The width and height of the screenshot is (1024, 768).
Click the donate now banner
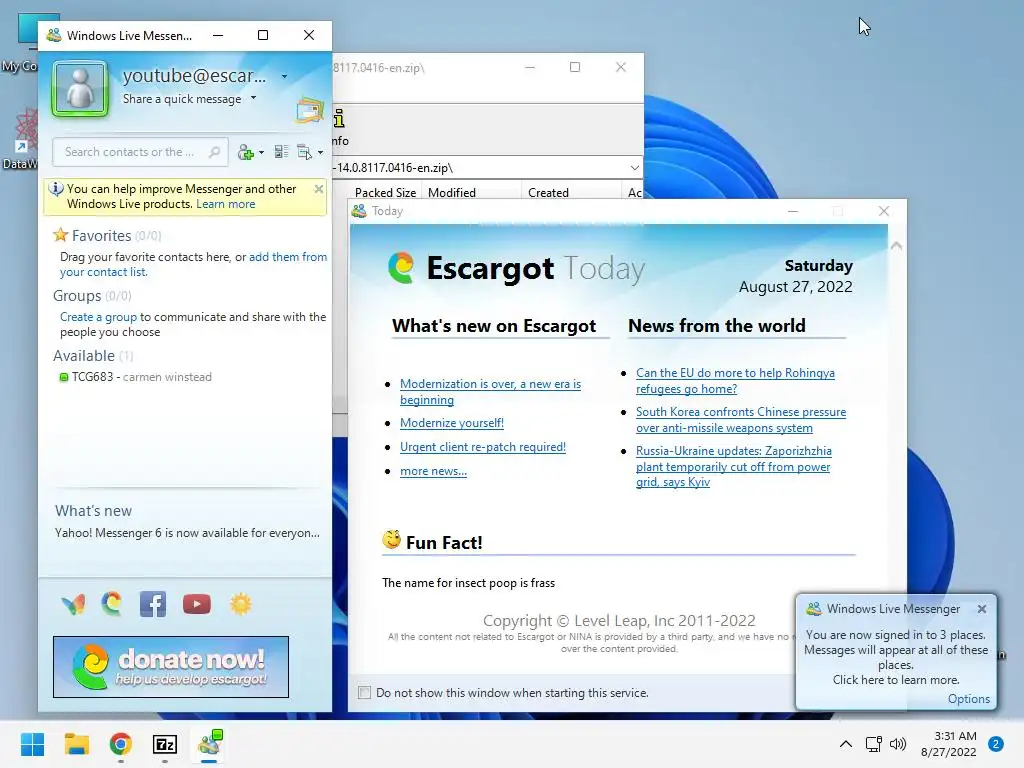click(x=171, y=667)
